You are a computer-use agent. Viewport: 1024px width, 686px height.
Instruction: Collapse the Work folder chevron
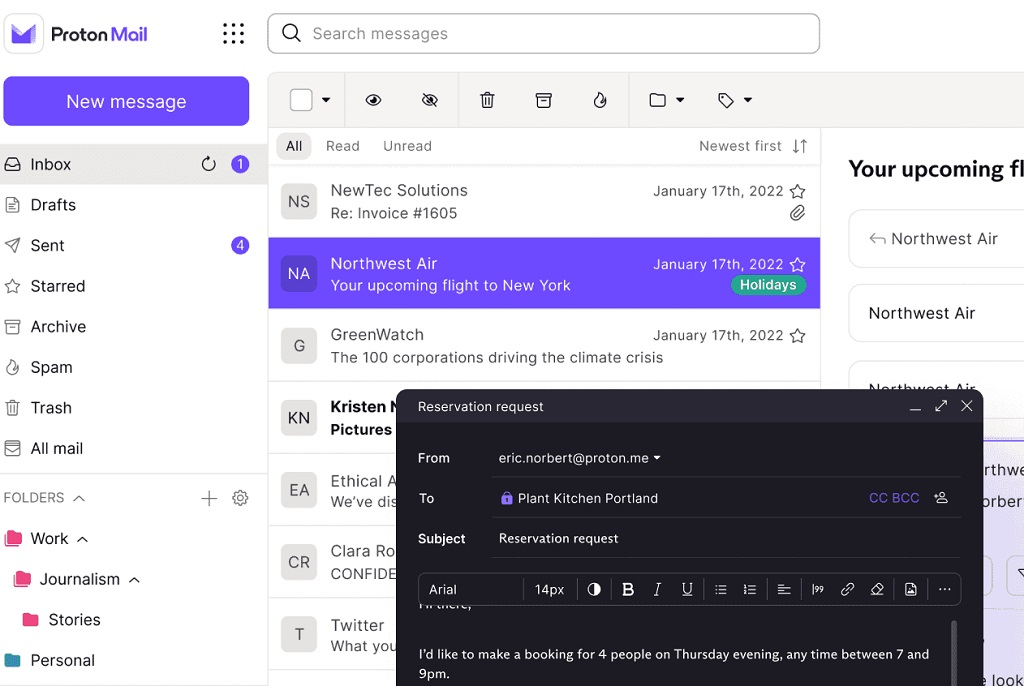coord(83,539)
